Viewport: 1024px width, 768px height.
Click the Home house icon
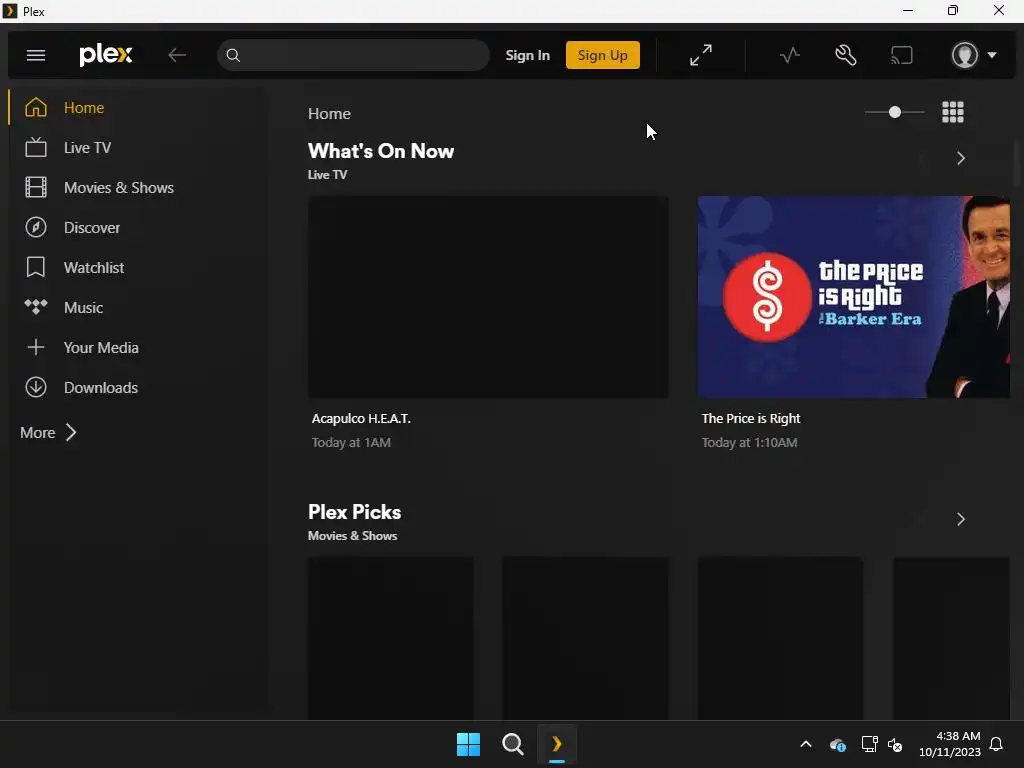[36, 107]
